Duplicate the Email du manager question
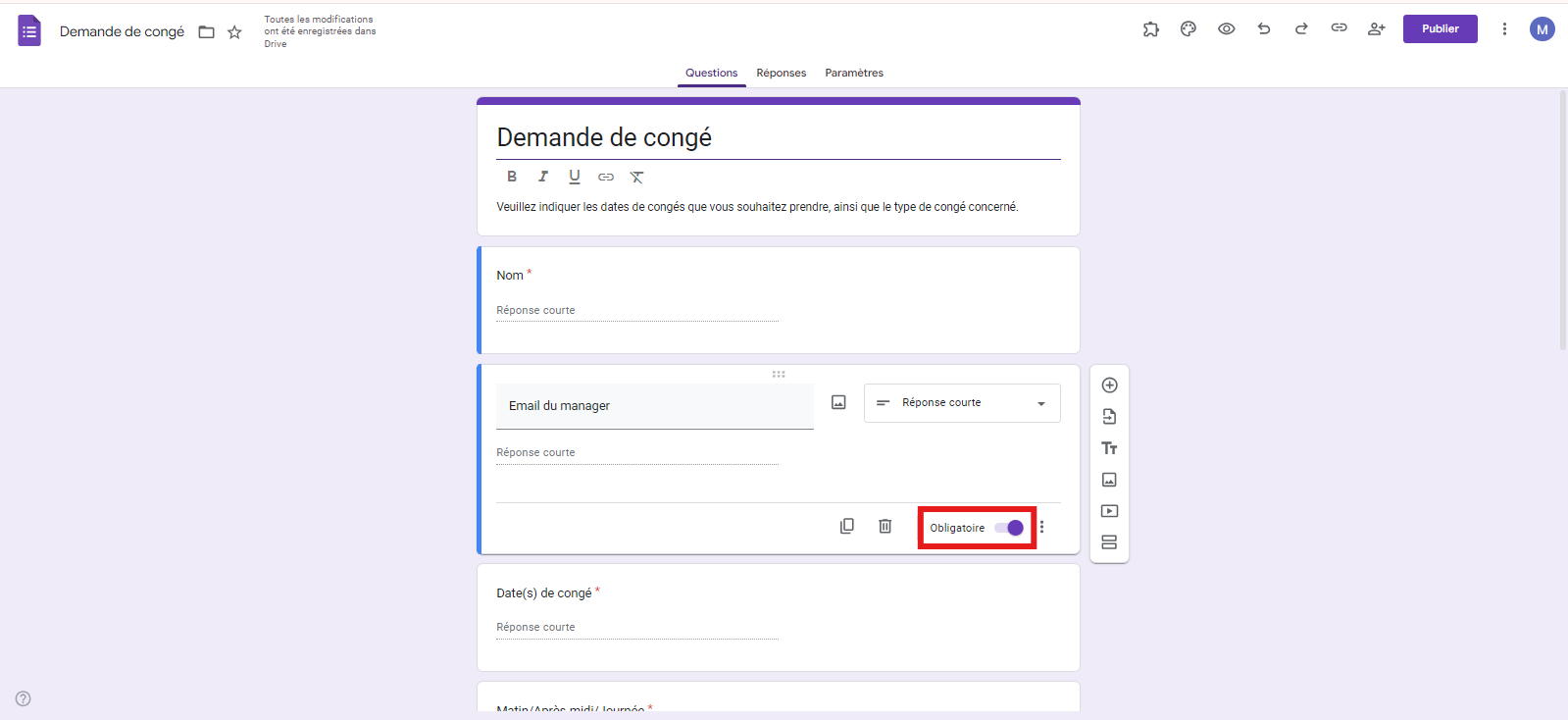 (847, 527)
